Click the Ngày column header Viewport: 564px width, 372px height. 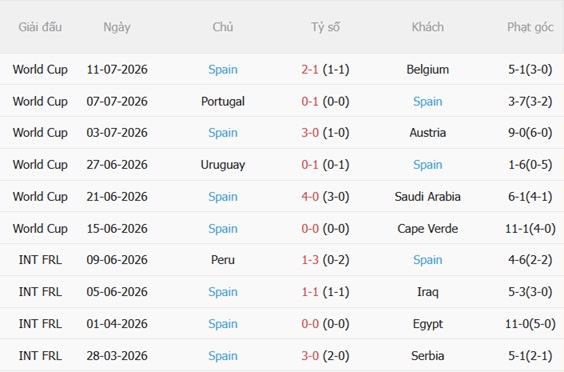point(117,27)
